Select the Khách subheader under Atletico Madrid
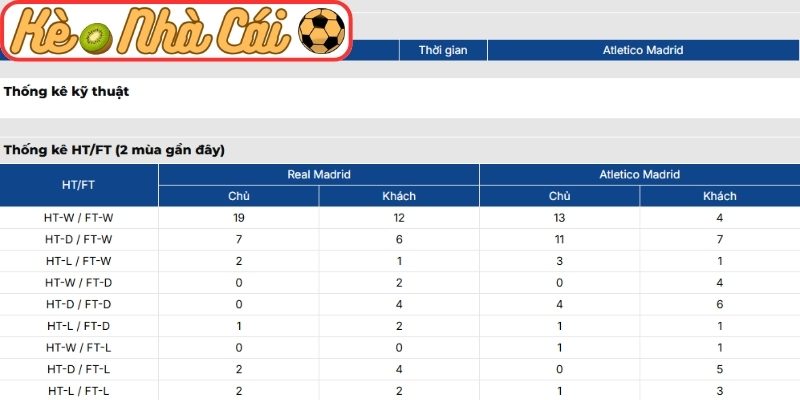 719,196
